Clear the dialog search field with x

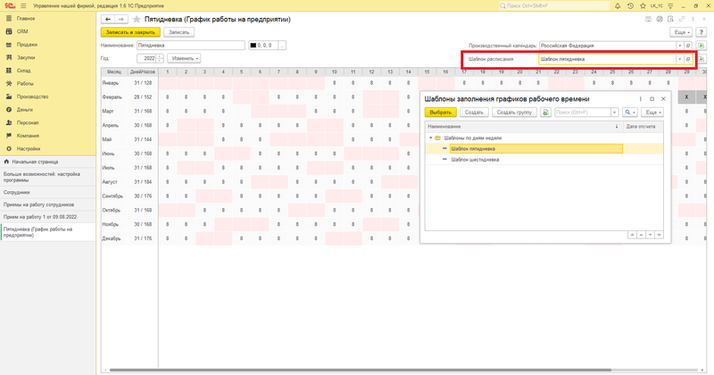click(614, 112)
